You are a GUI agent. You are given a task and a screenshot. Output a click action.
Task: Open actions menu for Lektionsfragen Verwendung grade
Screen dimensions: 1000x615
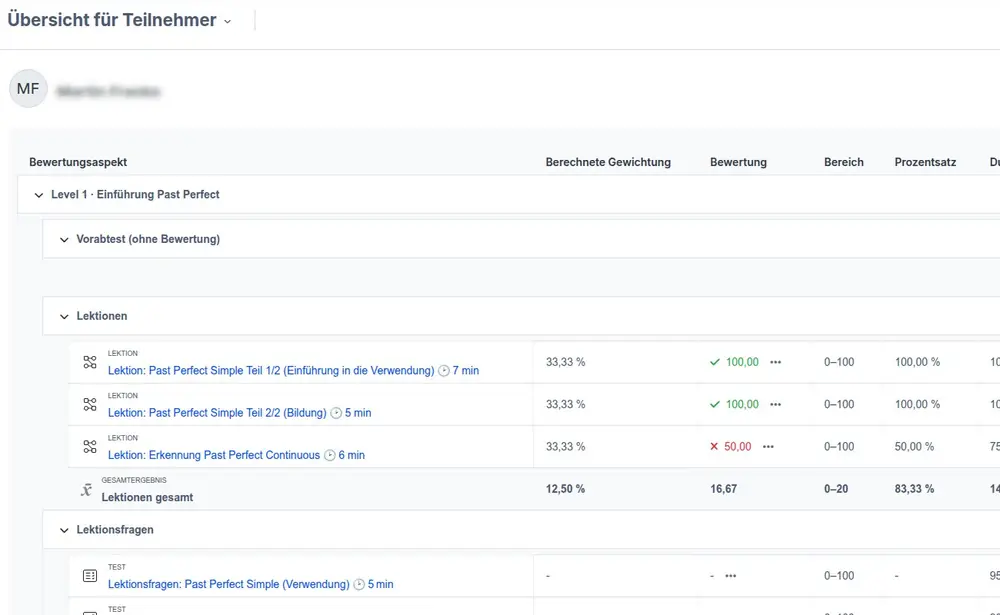point(730,577)
